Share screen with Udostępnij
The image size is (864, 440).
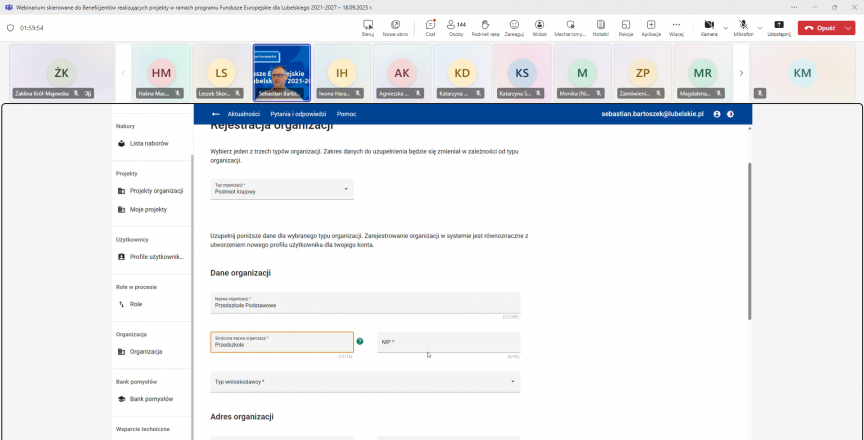coord(779,28)
